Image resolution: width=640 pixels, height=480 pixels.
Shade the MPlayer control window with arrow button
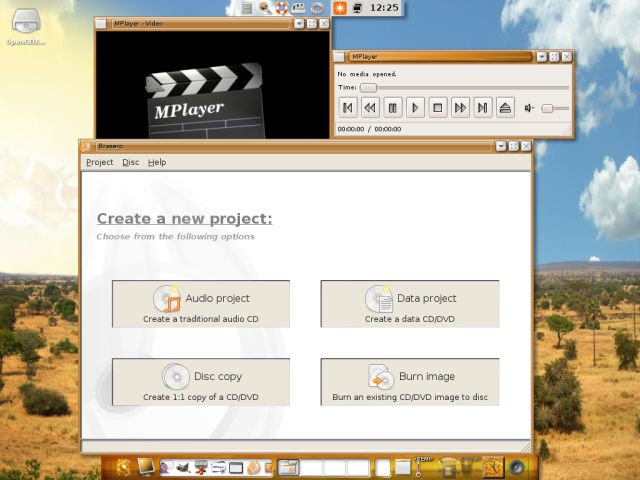click(x=542, y=57)
